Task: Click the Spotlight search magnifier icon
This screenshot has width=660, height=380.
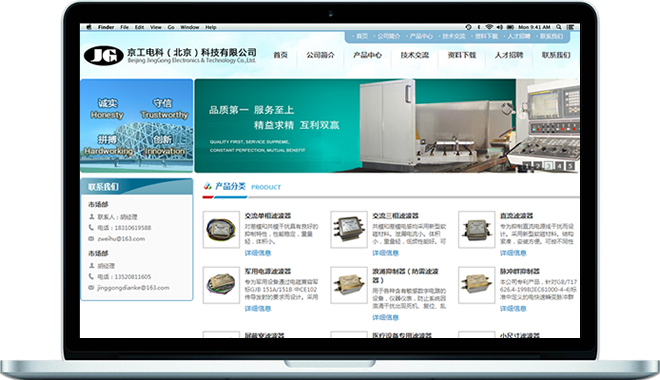Action: [x=559, y=27]
